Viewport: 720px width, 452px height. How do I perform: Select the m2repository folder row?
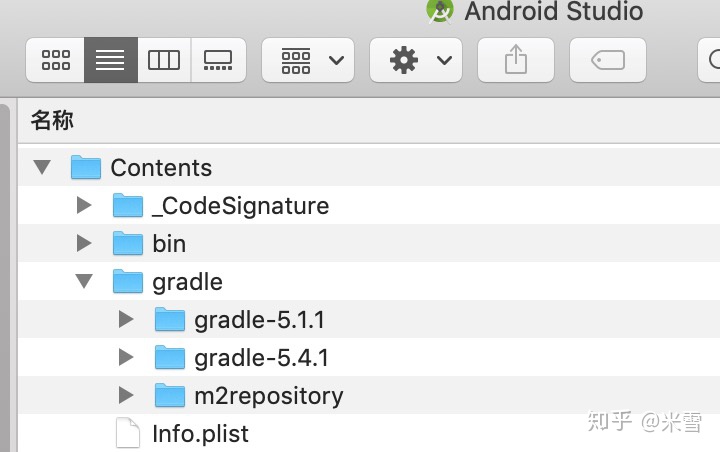(x=268, y=396)
